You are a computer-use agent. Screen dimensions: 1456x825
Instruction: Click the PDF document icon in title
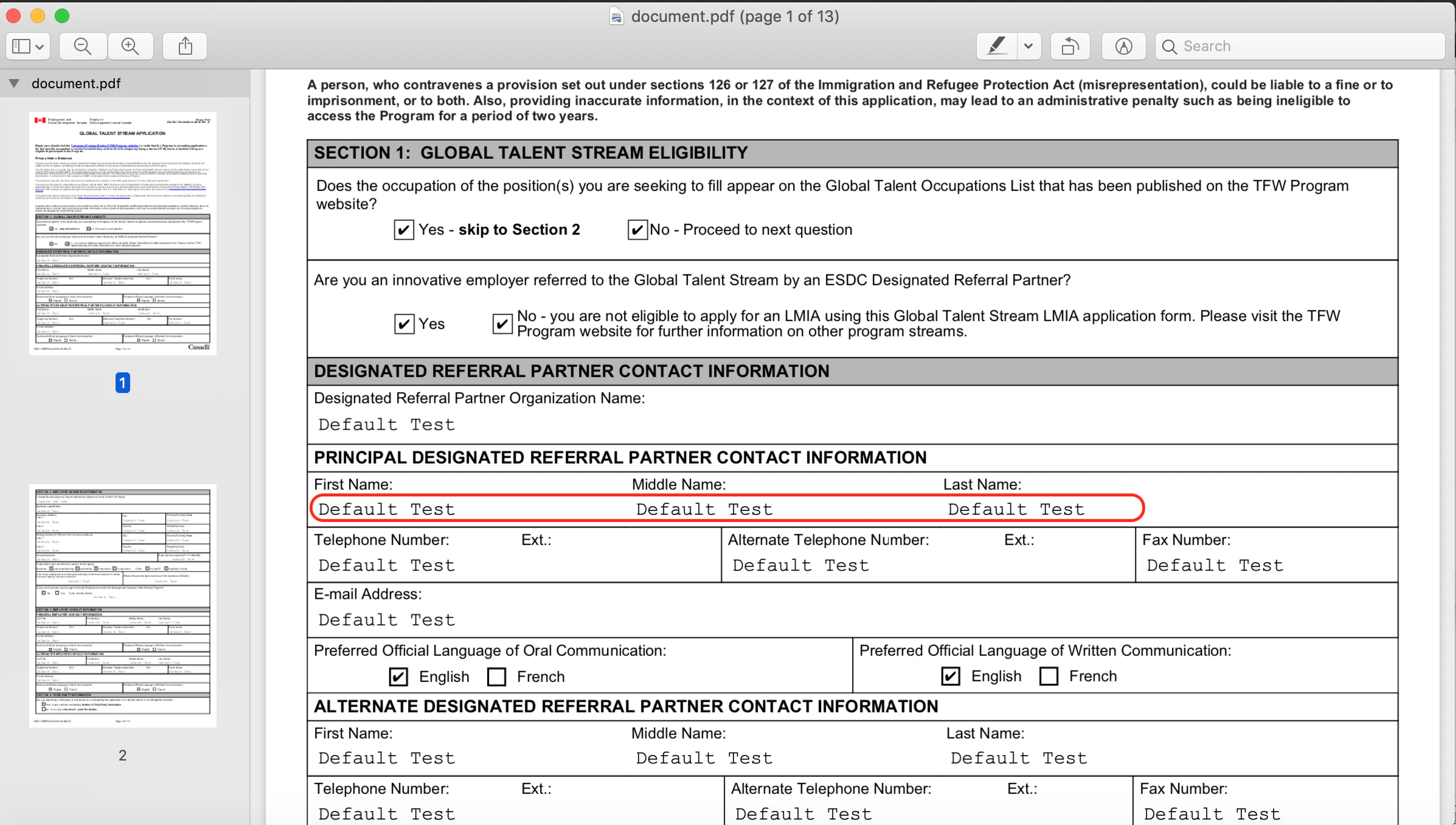pos(616,16)
